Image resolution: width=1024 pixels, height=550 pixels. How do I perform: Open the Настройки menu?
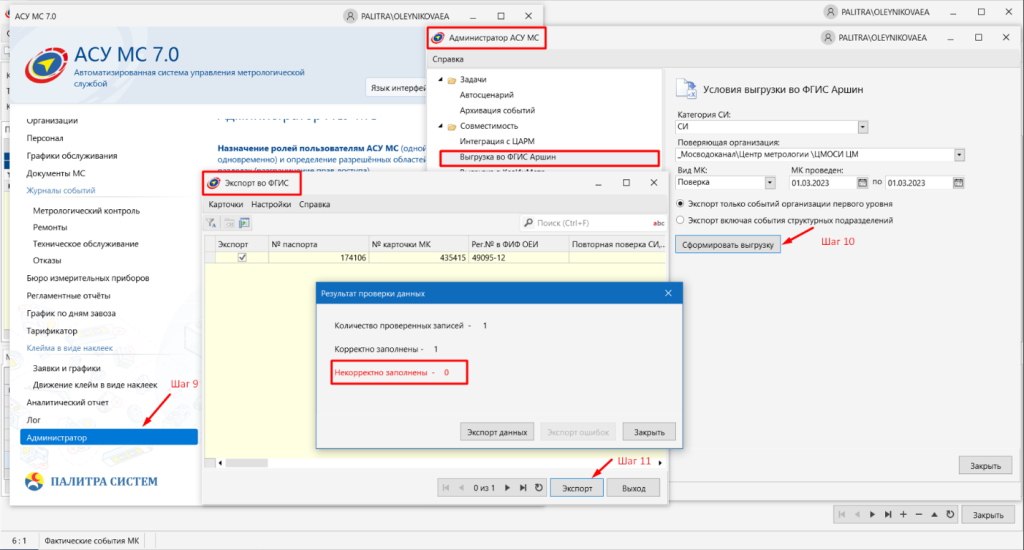(271, 204)
